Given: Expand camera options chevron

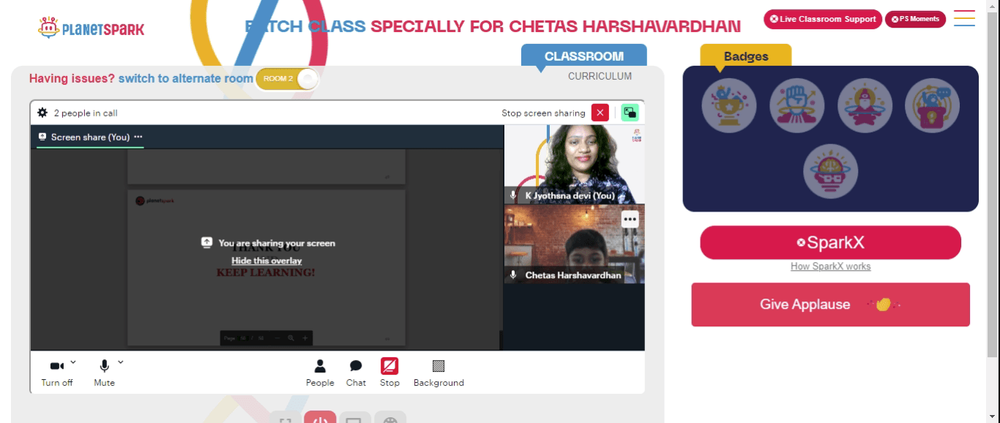Looking at the screenshot, I should pyautogui.click(x=73, y=362).
